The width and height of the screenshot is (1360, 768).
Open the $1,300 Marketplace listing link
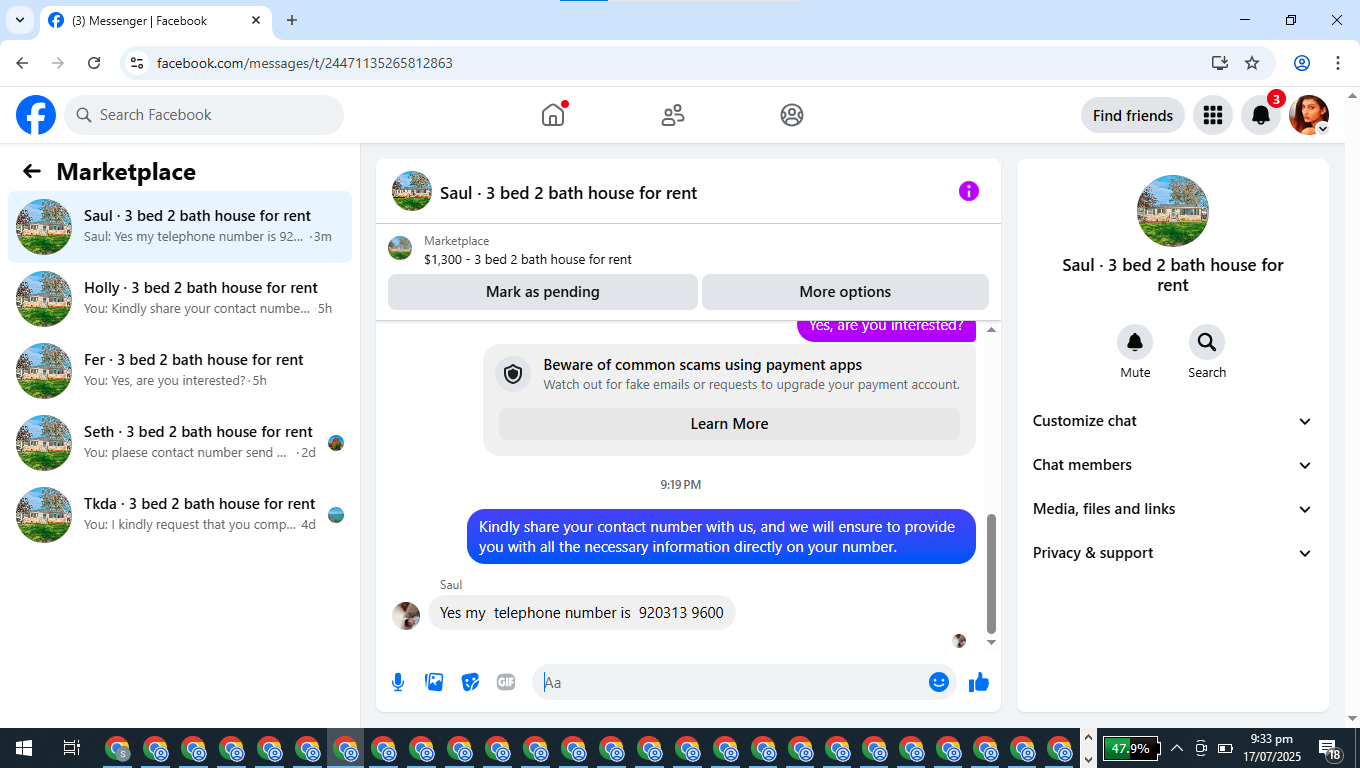[x=528, y=259]
